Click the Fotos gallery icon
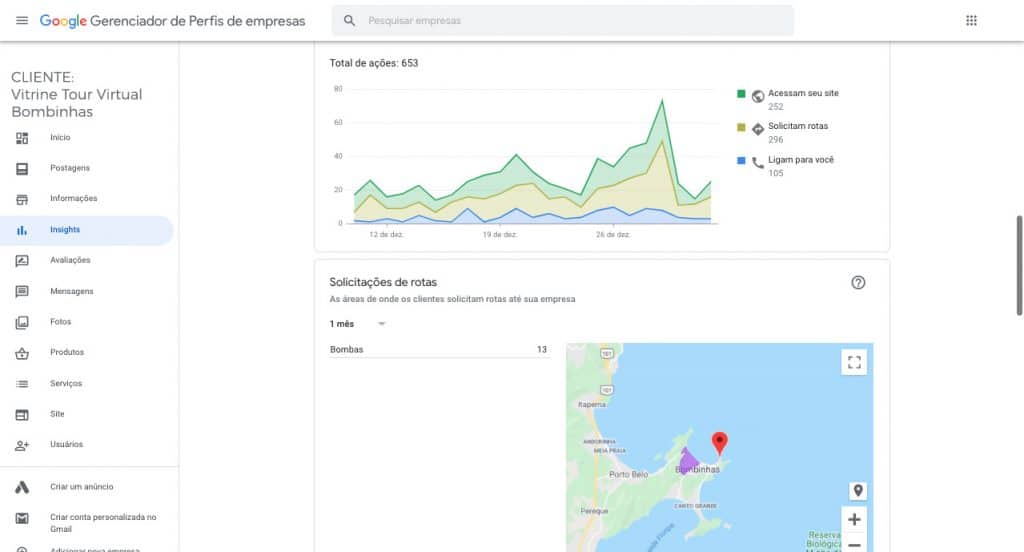The height and width of the screenshot is (552, 1024). [x=22, y=322]
